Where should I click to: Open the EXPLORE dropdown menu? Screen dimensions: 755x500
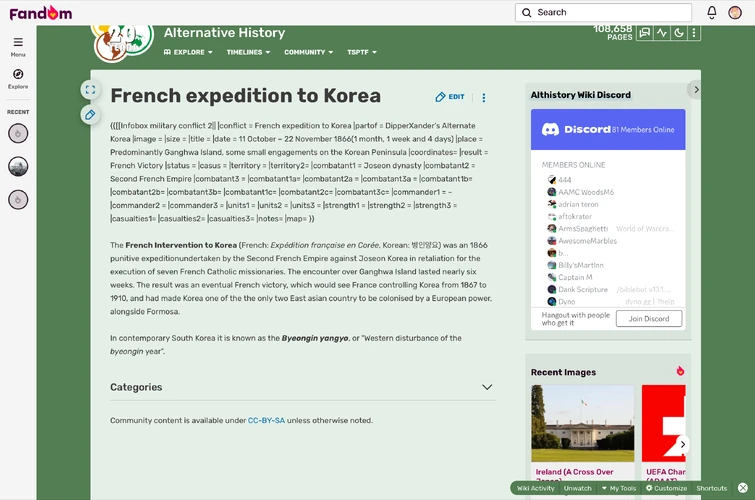(188, 52)
